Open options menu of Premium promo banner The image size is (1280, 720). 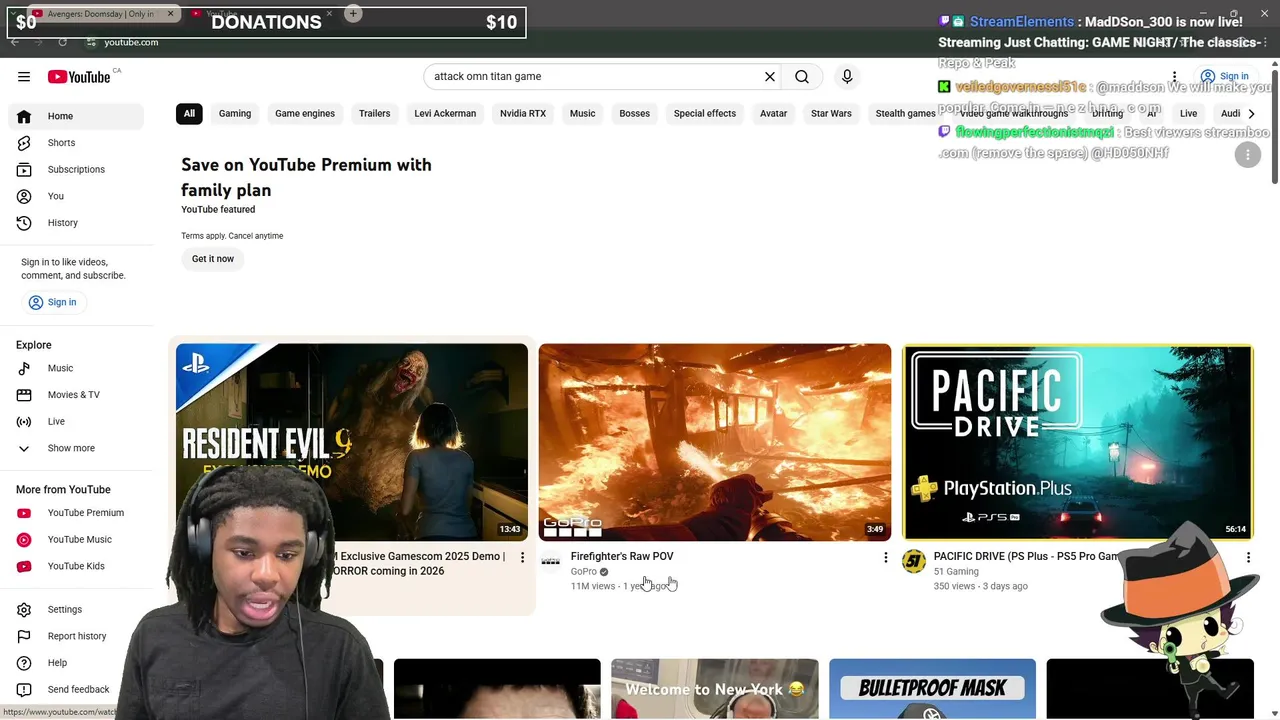click(x=1248, y=155)
